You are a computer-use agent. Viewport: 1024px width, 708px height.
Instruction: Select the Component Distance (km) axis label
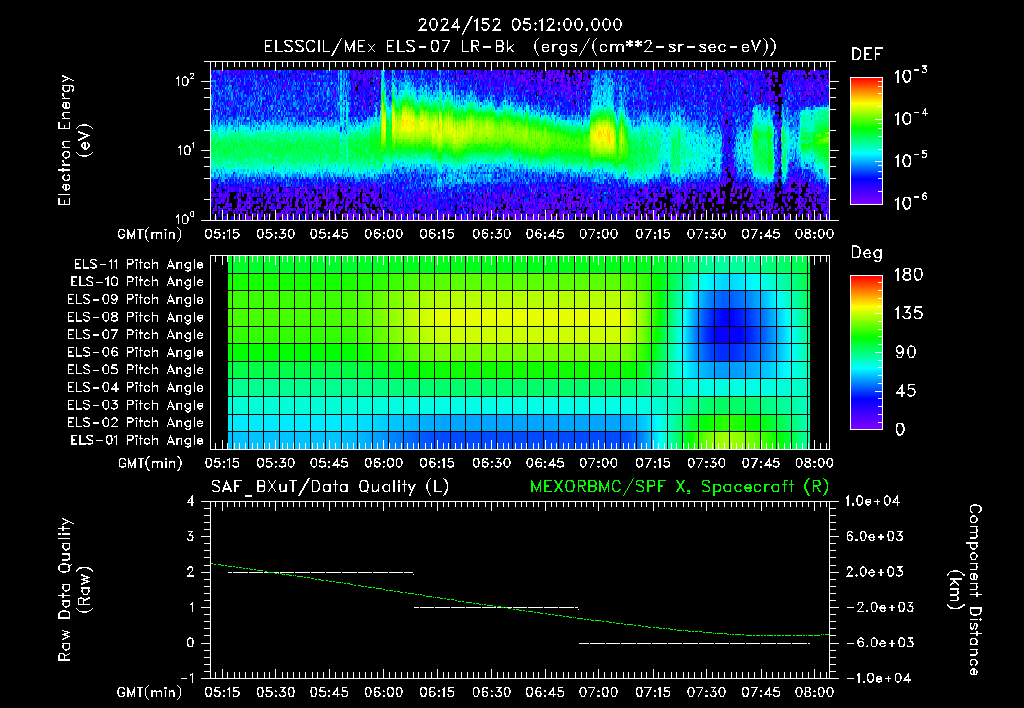(965, 590)
